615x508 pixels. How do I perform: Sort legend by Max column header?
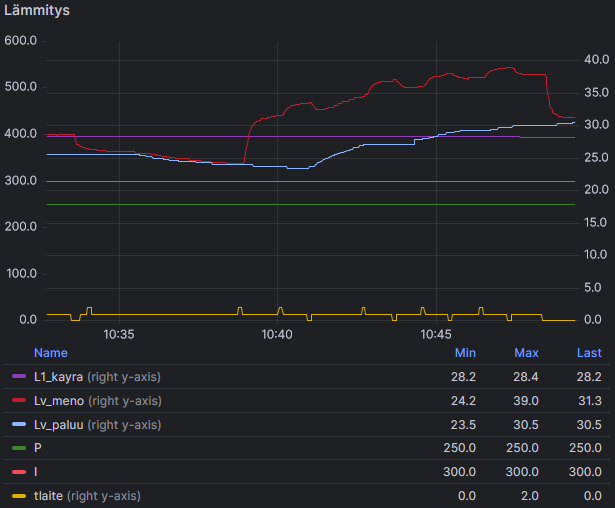point(526,353)
